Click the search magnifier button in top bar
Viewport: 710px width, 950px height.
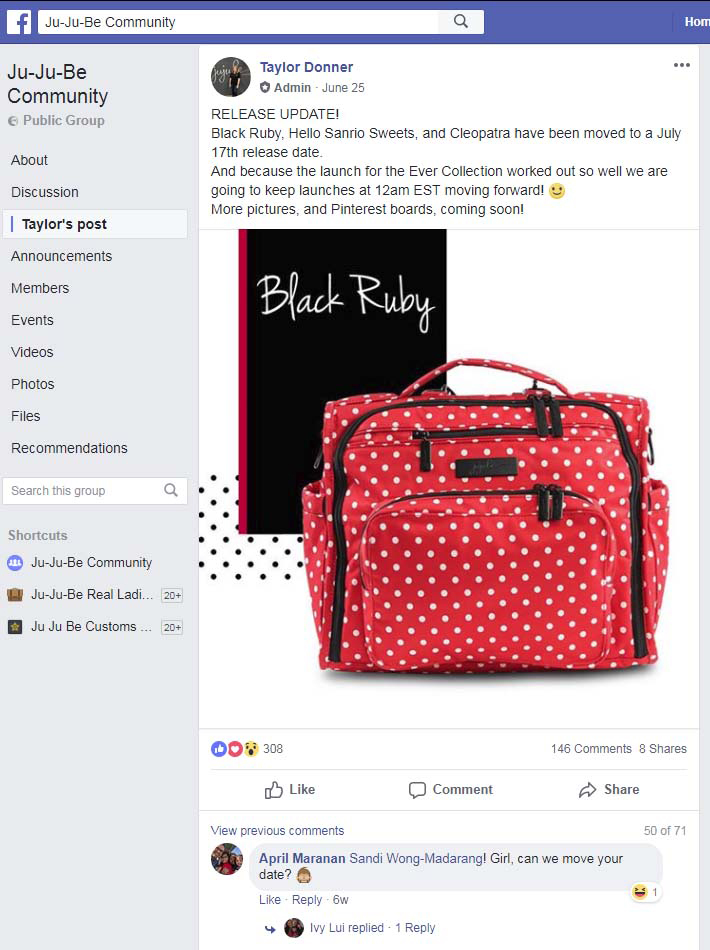tap(461, 22)
